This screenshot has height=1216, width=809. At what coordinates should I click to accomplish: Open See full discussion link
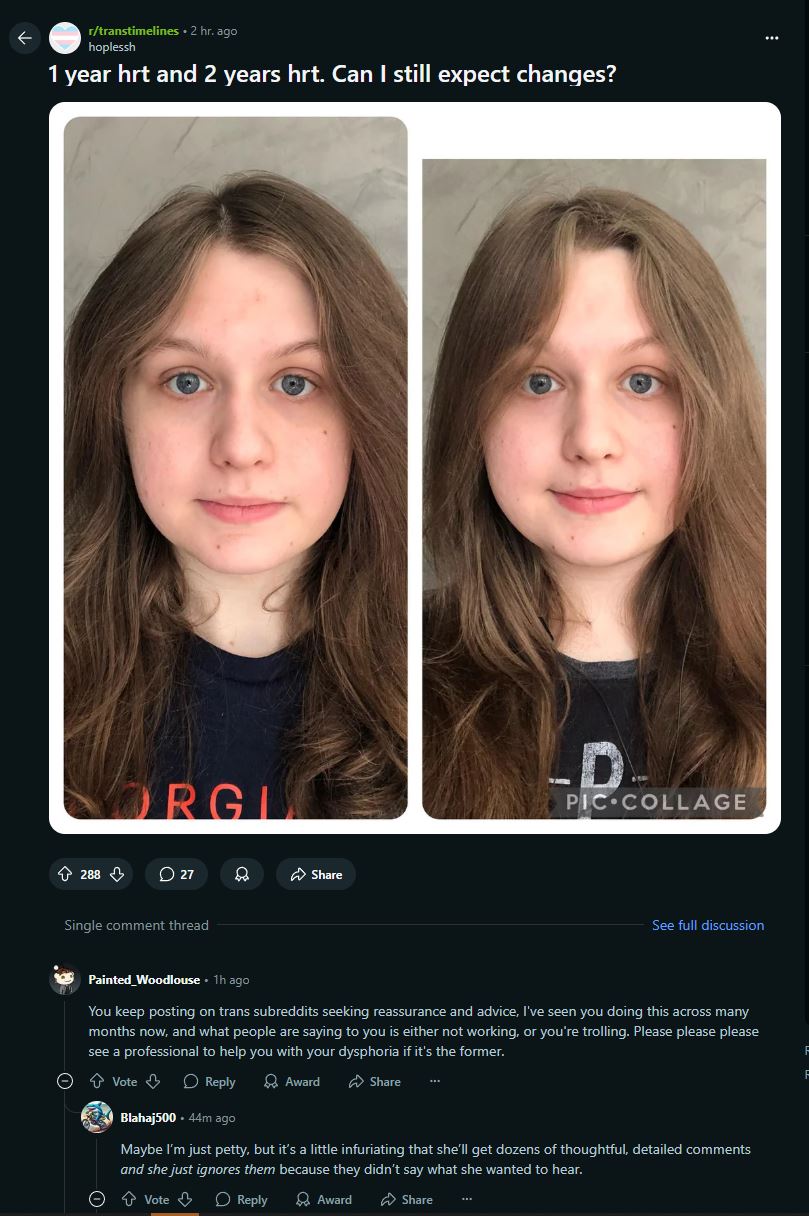[x=708, y=925]
